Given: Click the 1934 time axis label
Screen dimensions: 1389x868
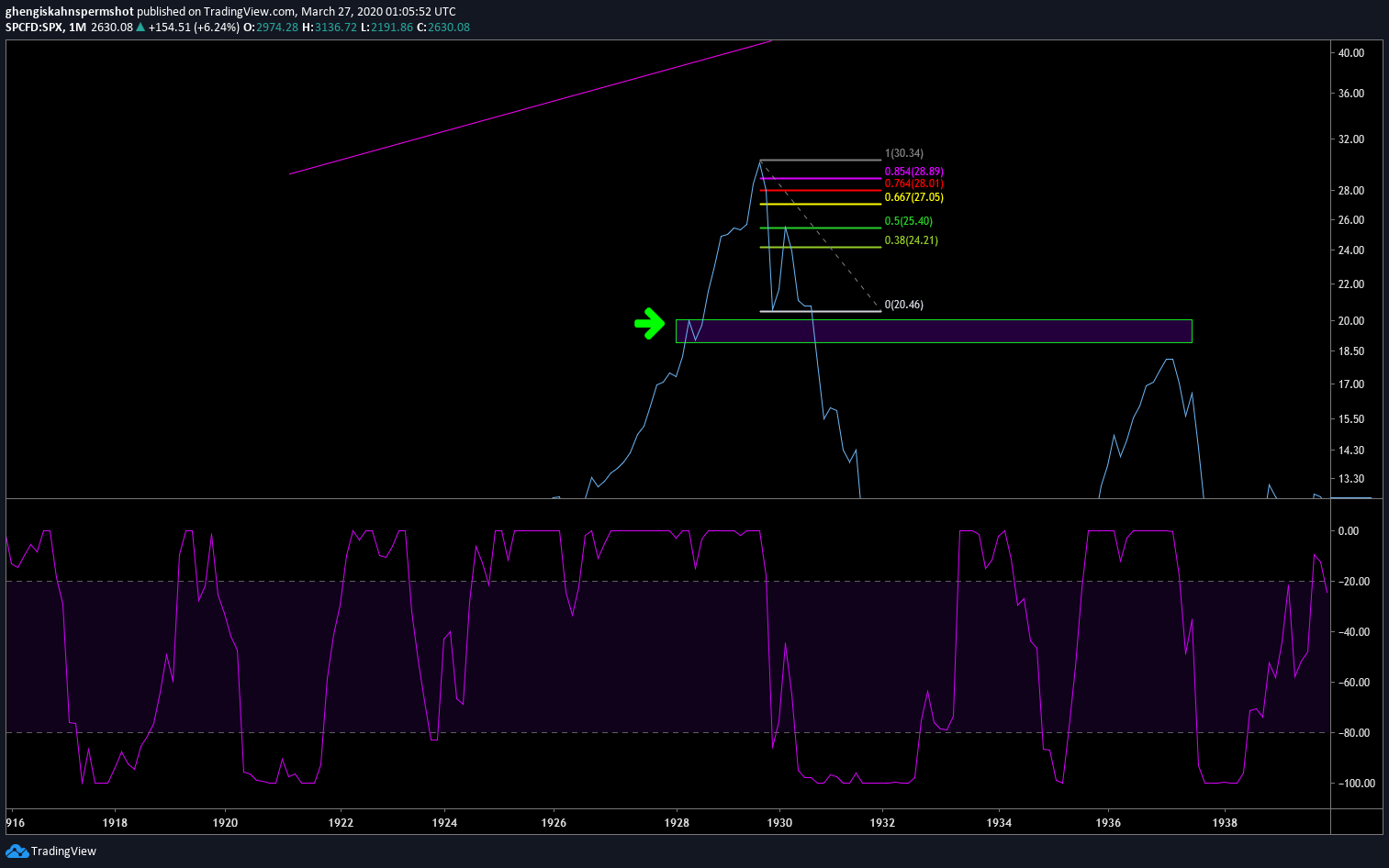Looking at the screenshot, I should click(999, 823).
